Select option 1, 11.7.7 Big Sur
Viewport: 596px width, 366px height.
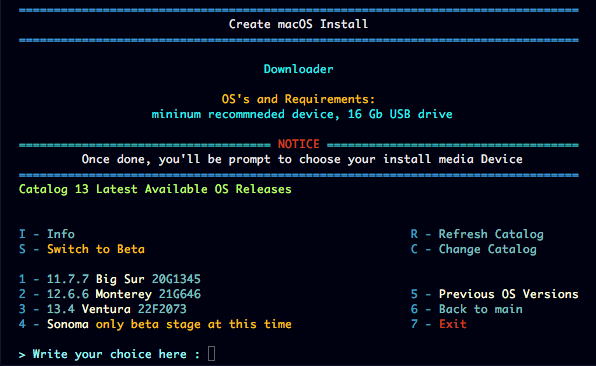[109, 279]
